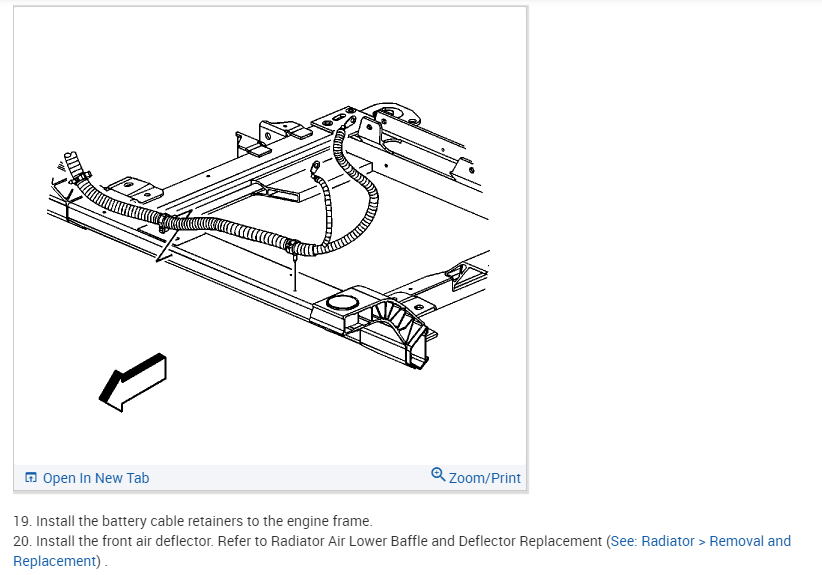This screenshot has height=575, width=822.
Task: Follow the See: Radiator > Removal and link
Action: pos(701,541)
